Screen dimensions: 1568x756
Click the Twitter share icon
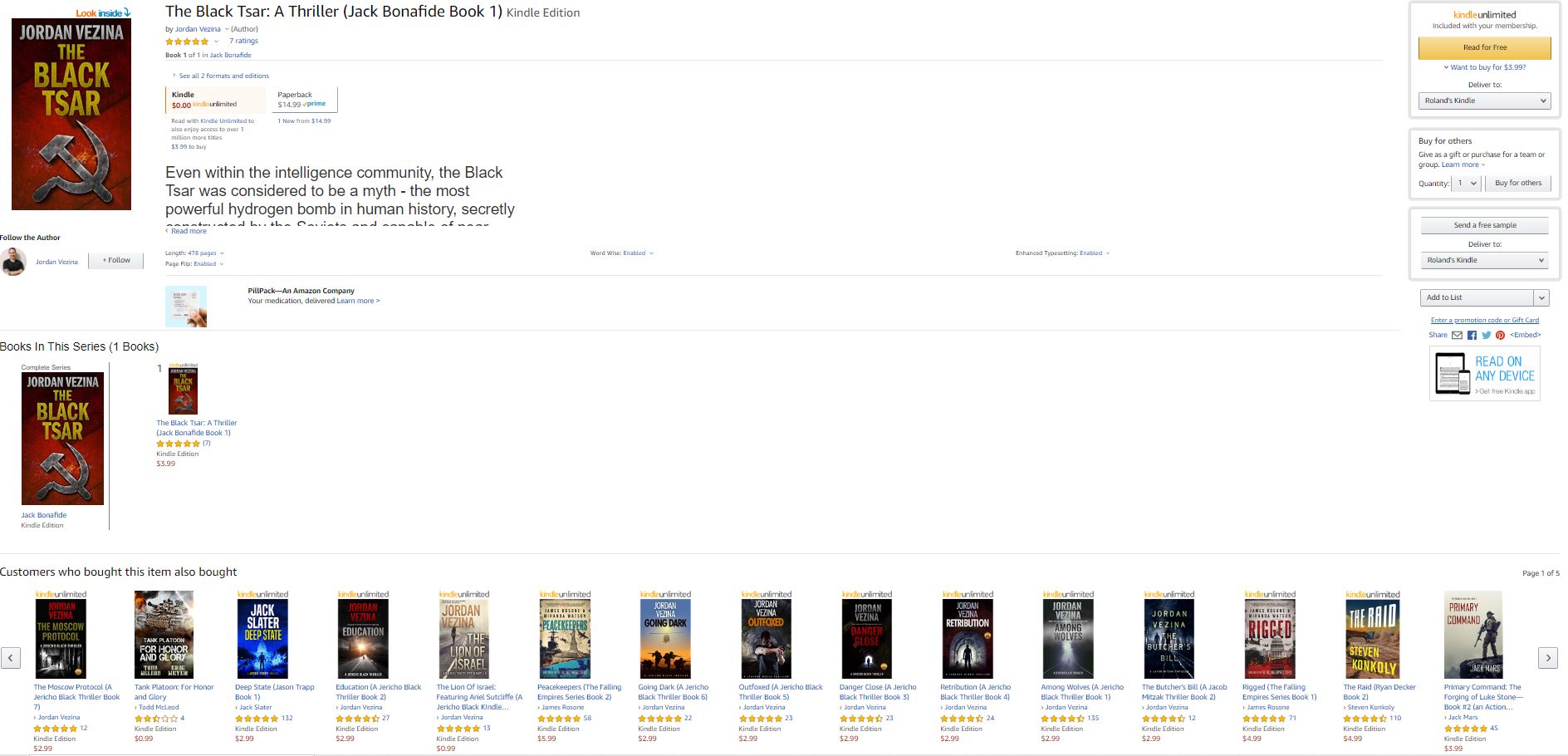(x=1486, y=336)
